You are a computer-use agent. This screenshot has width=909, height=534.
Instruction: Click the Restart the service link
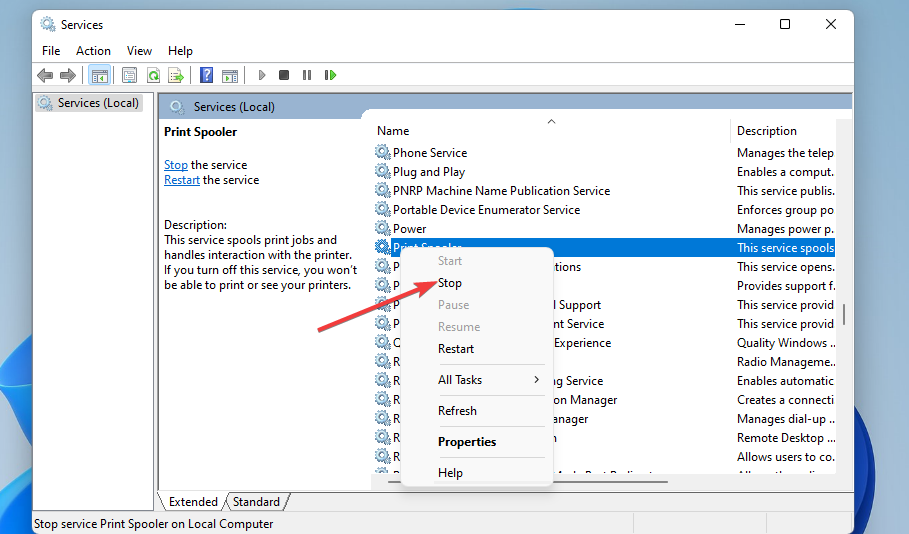click(x=182, y=180)
